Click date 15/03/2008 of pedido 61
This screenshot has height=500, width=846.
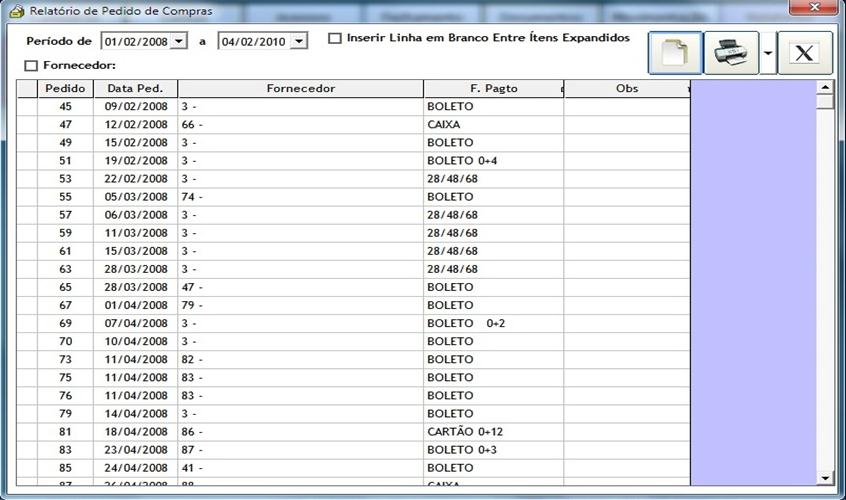(x=135, y=251)
